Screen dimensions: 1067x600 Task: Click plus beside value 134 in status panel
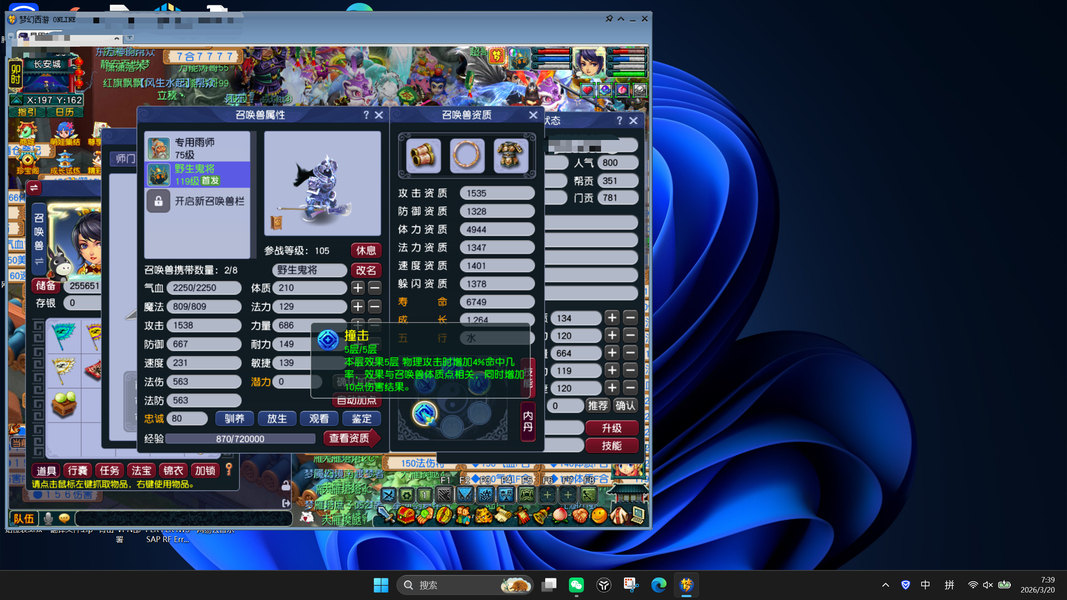612,318
